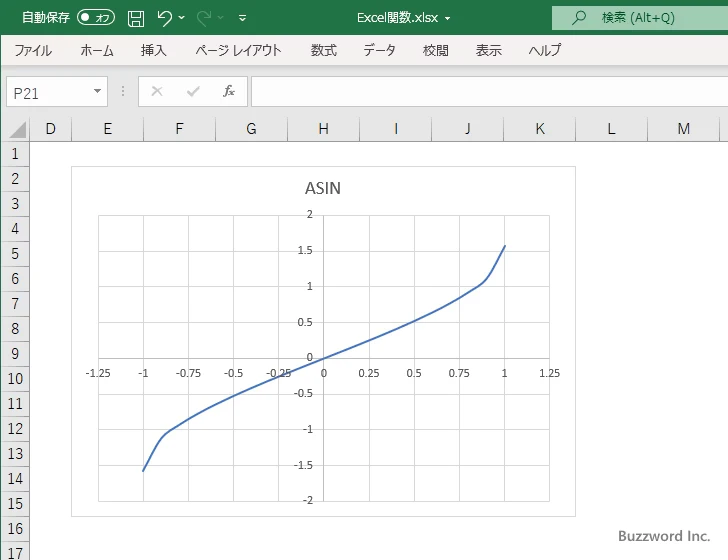728x560 pixels.
Task: Click horizontal axis label -1.25
Action: click(98, 373)
